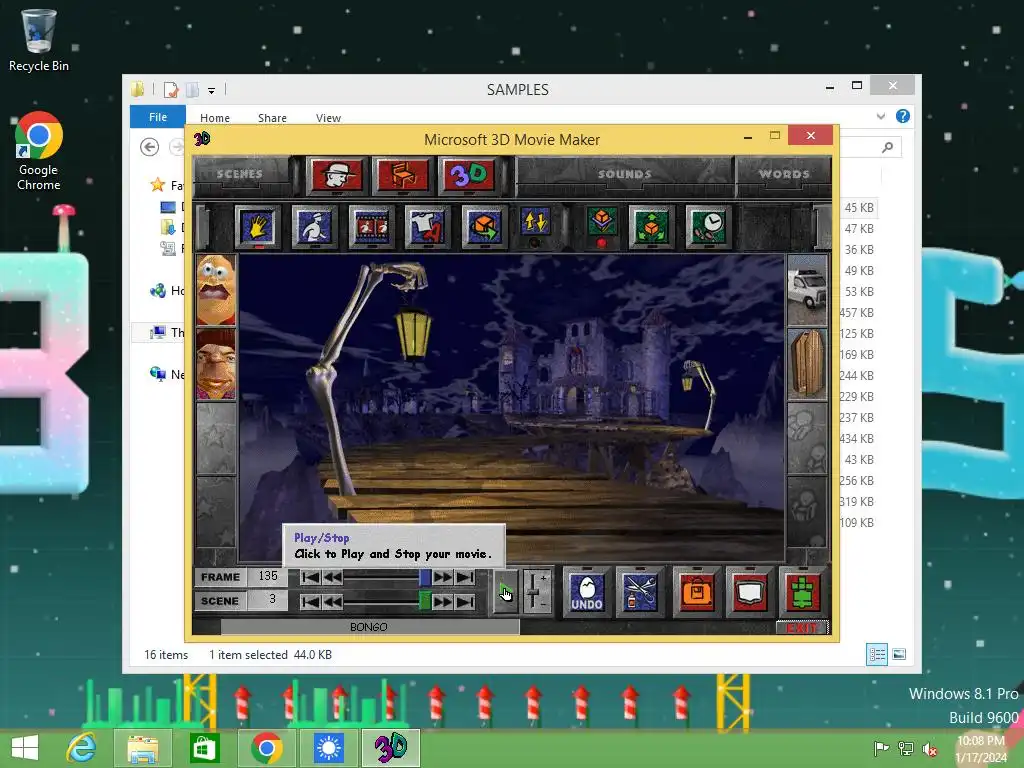Open Customize Quick Access Toolbar dropdown arrow
Image resolution: width=1024 pixels, height=768 pixels.
(212, 91)
